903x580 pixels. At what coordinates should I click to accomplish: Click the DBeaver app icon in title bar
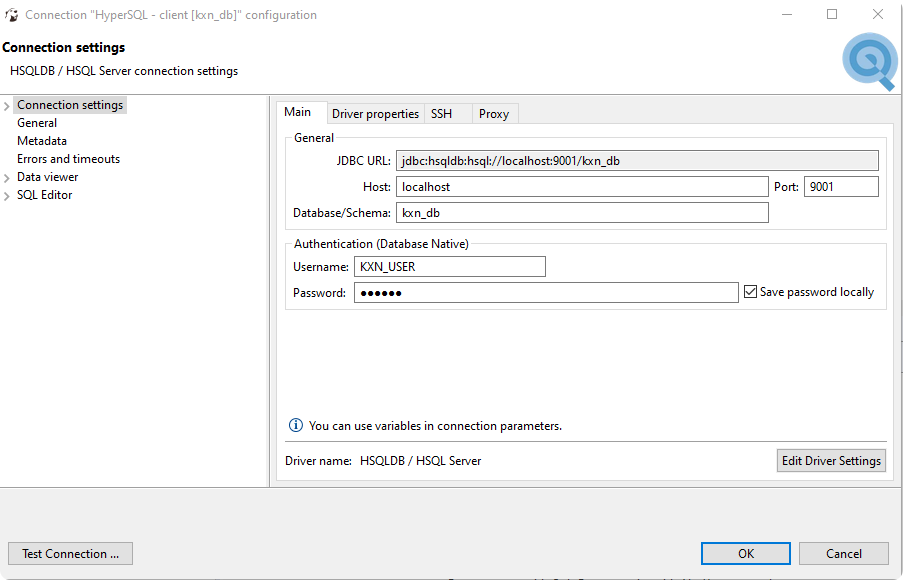pos(11,15)
